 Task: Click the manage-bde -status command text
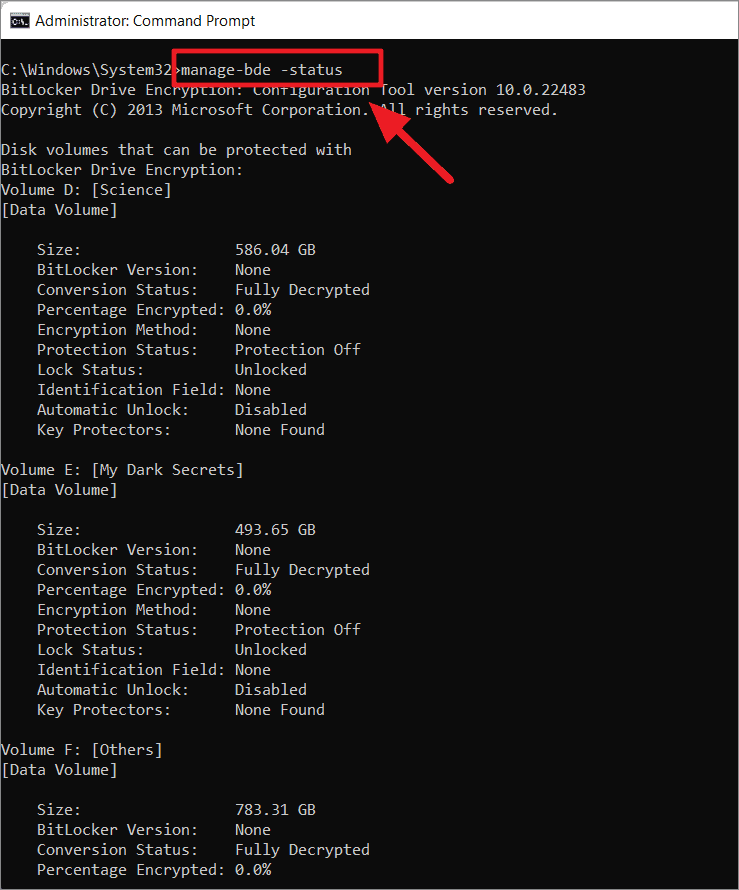(x=262, y=70)
